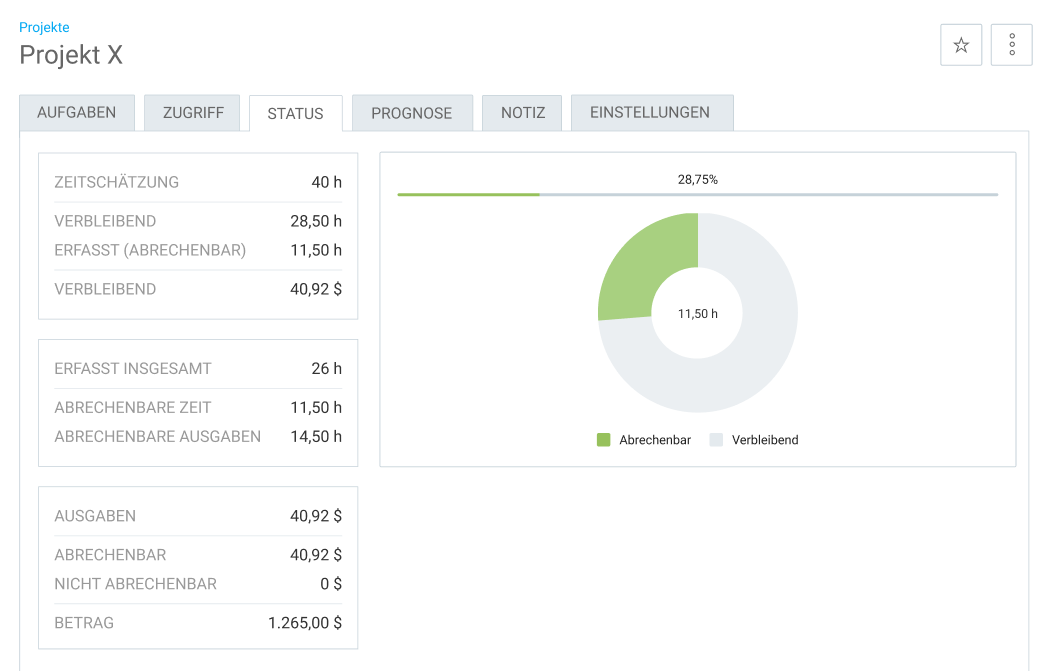Click the 11,50 h donut center label
This screenshot has height=671, width=1062.
pyautogui.click(x=698, y=313)
